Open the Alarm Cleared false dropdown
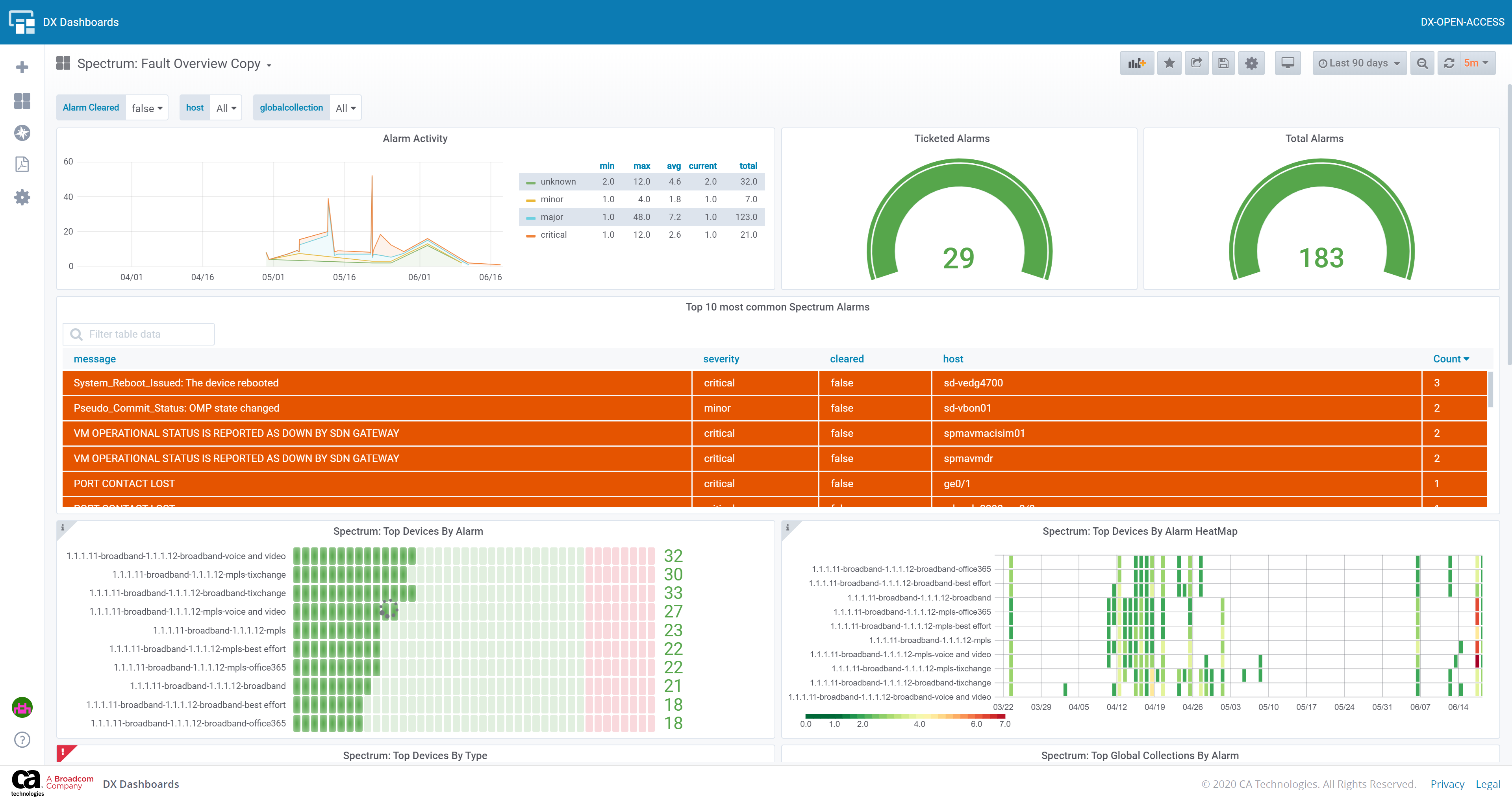This screenshot has height=802, width=1512. [147, 108]
